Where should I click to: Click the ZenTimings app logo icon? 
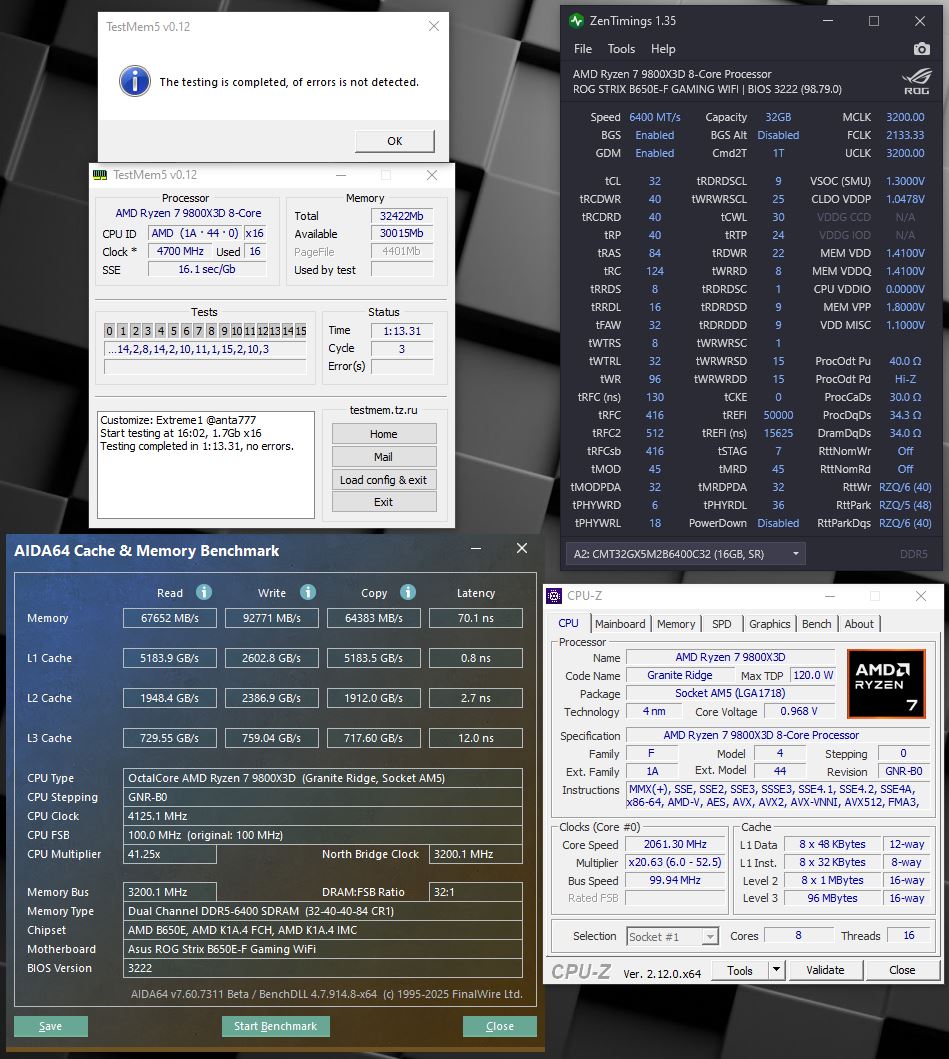(x=576, y=21)
